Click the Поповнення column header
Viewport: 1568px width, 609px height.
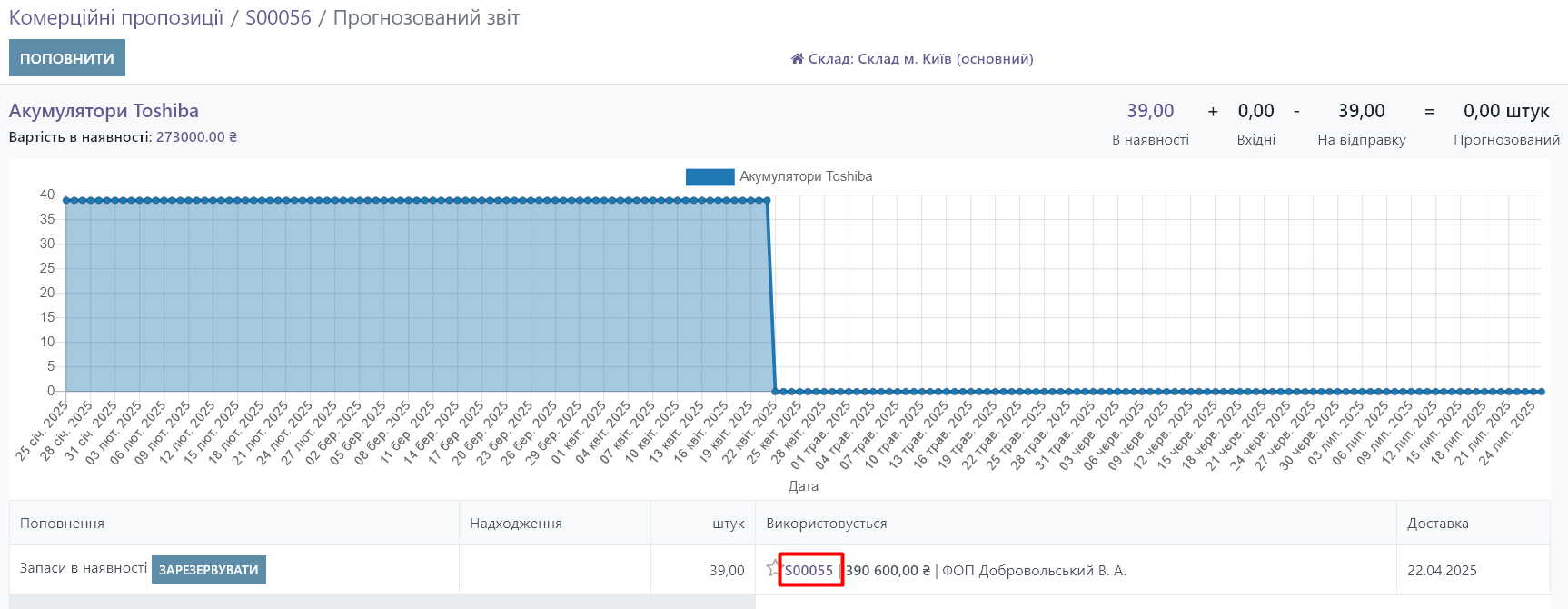point(62,524)
